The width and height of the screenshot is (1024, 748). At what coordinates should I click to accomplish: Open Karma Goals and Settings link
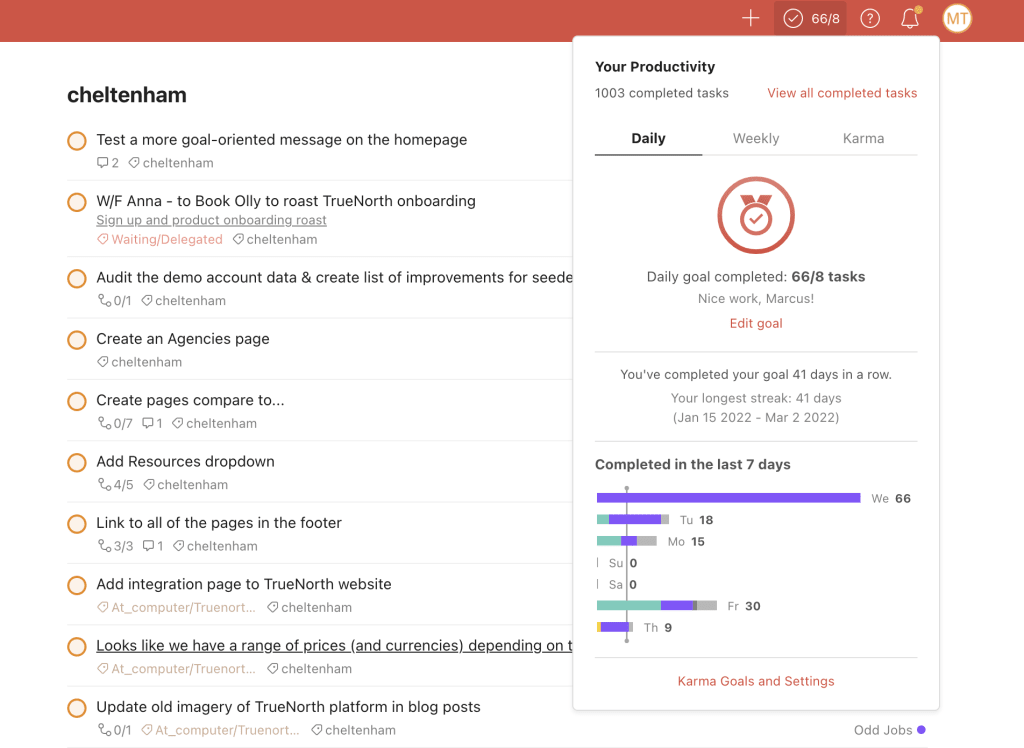[756, 681]
